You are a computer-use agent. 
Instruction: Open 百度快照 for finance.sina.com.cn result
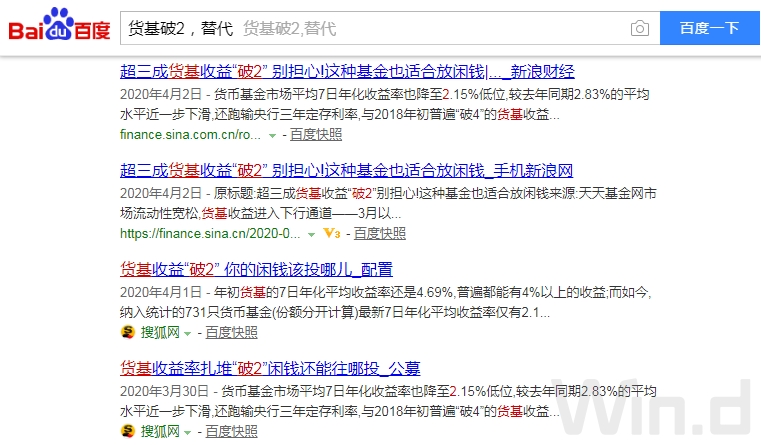[316, 134]
